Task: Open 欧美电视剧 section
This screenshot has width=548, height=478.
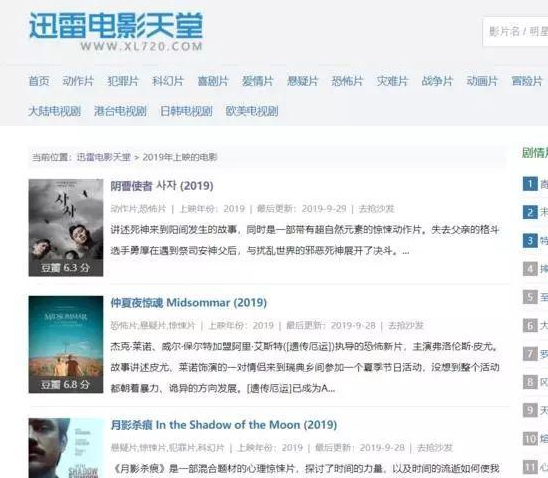Action: [x=252, y=111]
